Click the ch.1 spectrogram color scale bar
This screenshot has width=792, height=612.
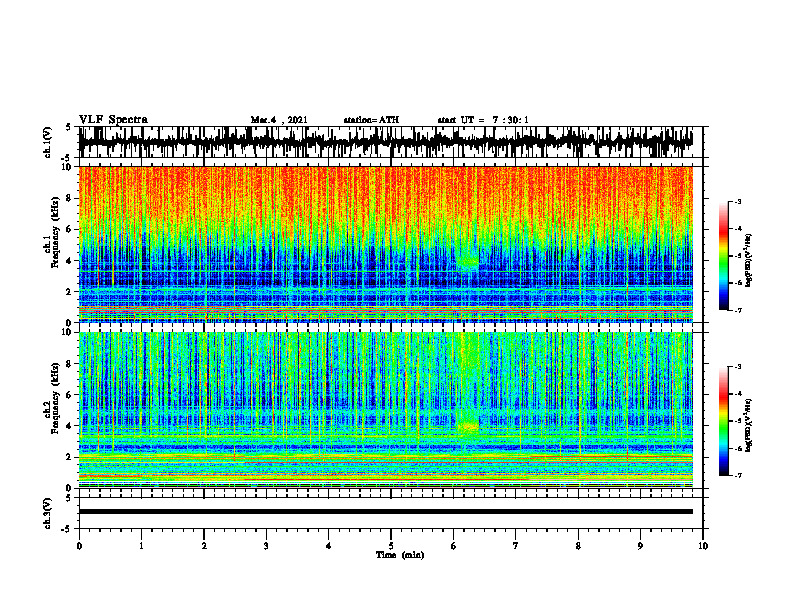click(723, 256)
